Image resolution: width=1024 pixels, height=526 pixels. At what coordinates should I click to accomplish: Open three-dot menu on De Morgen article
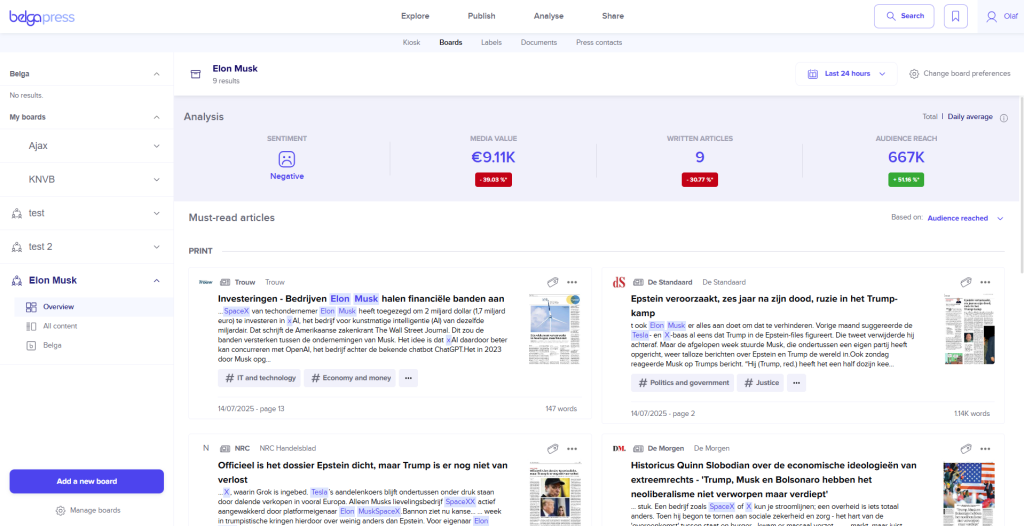click(985, 448)
